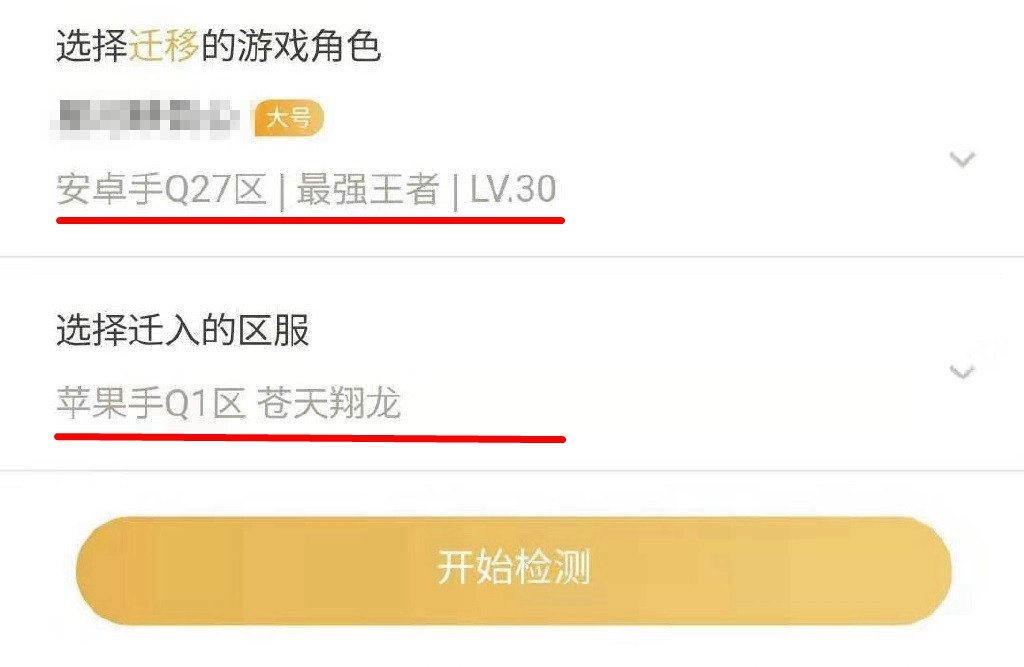Tap the 安卓手Q27区 source zone text
The image size is (1024, 667).
(162, 189)
